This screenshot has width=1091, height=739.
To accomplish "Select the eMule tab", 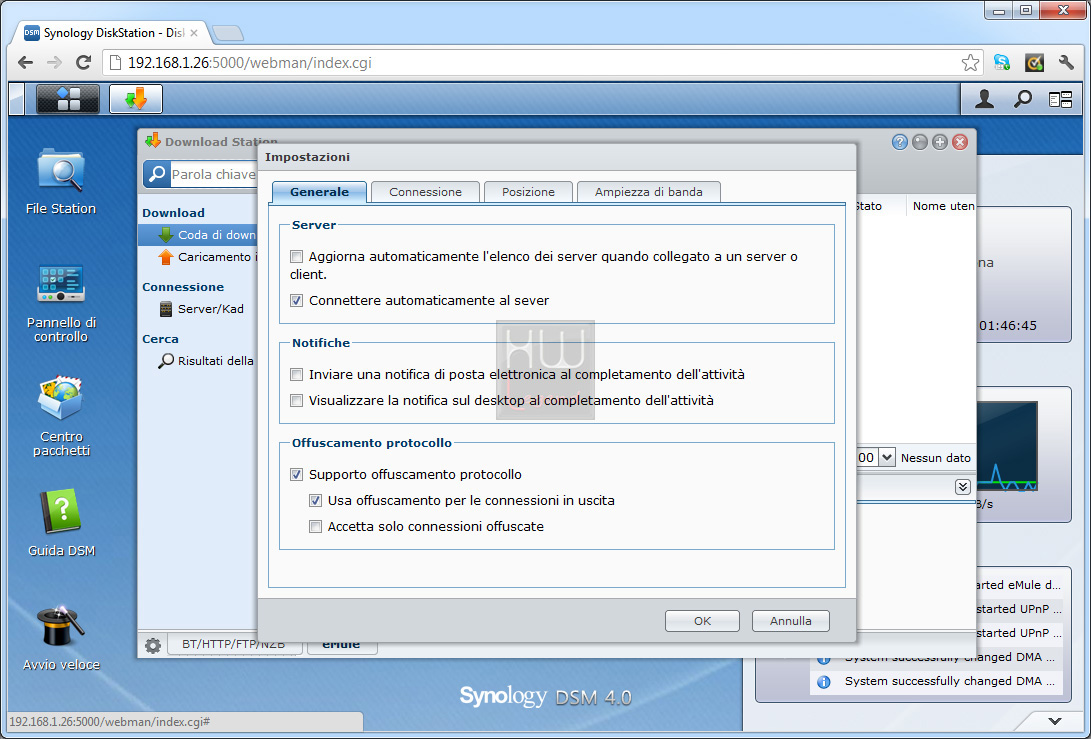I will point(341,645).
